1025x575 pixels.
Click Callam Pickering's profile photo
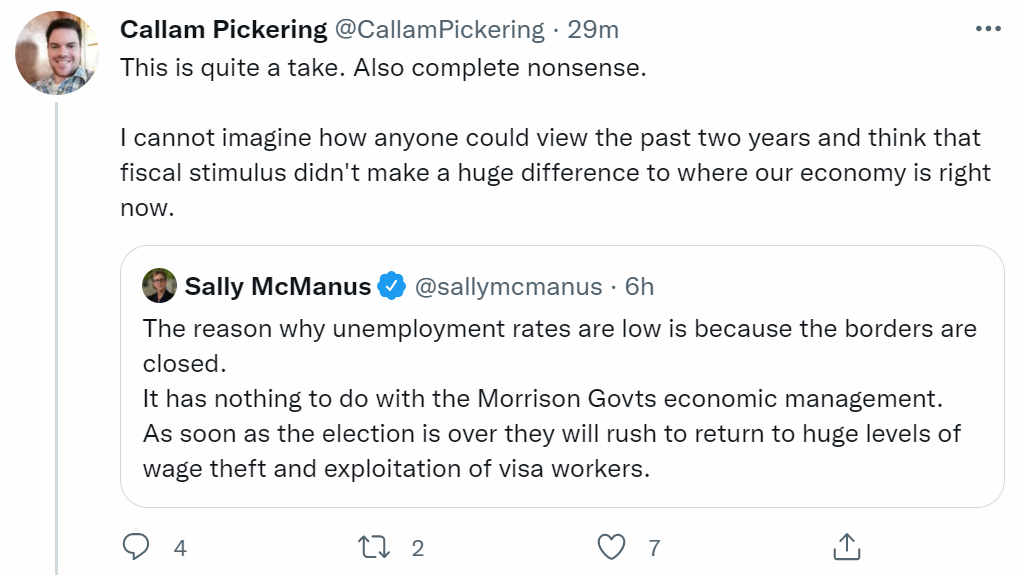coord(57,53)
